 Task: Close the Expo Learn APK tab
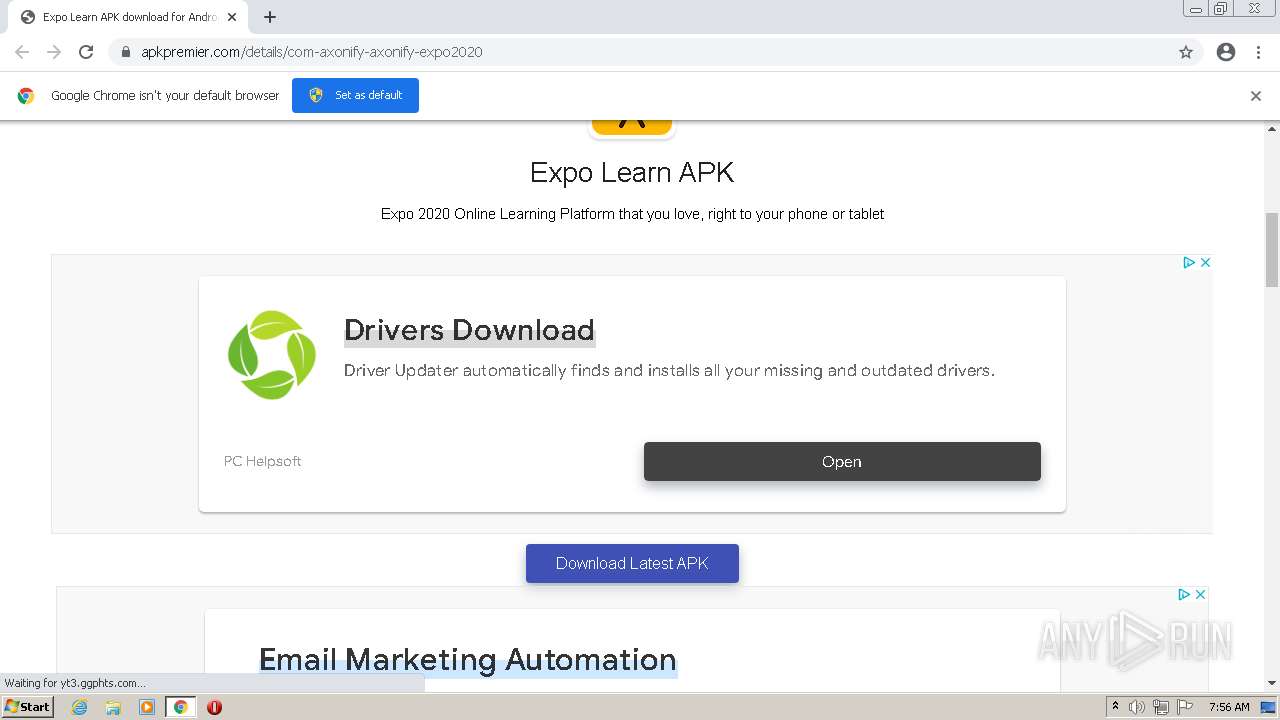pos(232,17)
